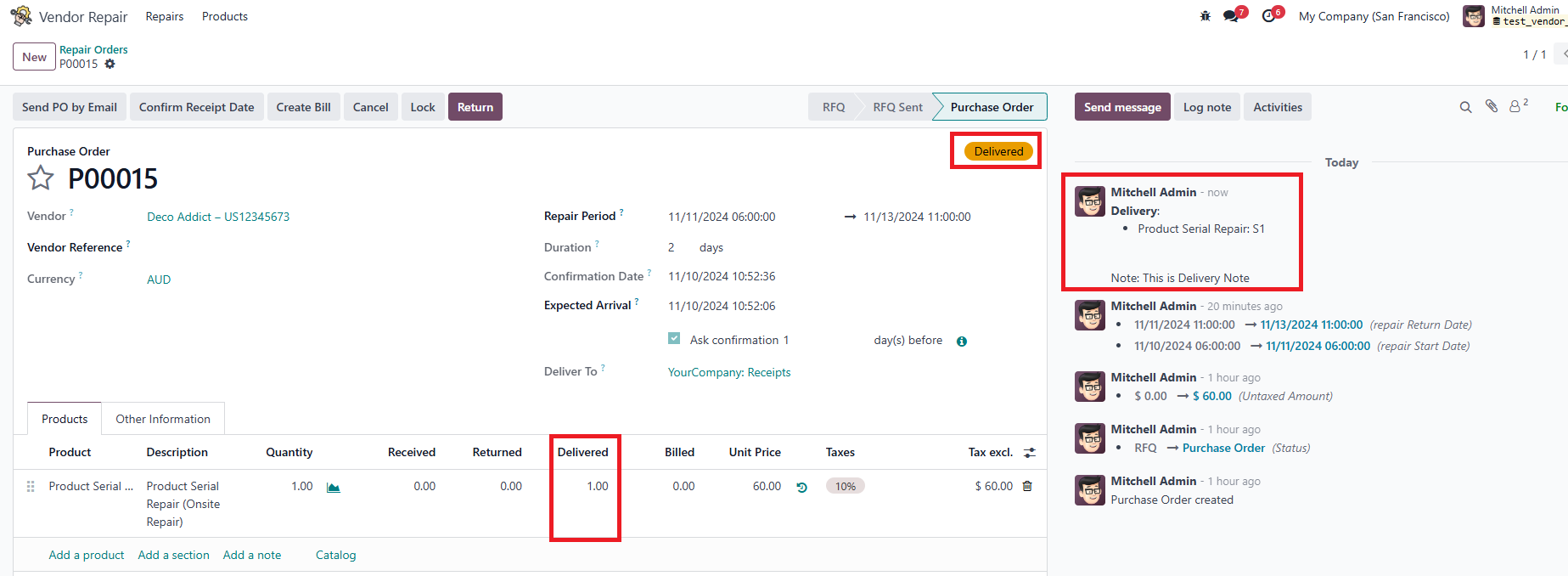Delete the product line with trash icon
This screenshot has height=576, width=1568.
coord(1027,487)
